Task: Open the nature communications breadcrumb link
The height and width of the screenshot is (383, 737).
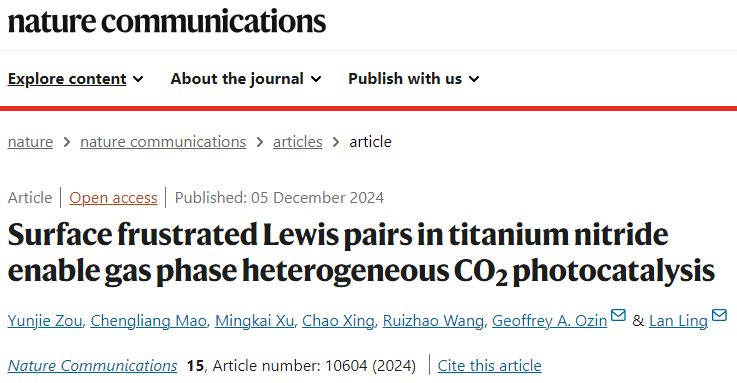Action: 163,141
